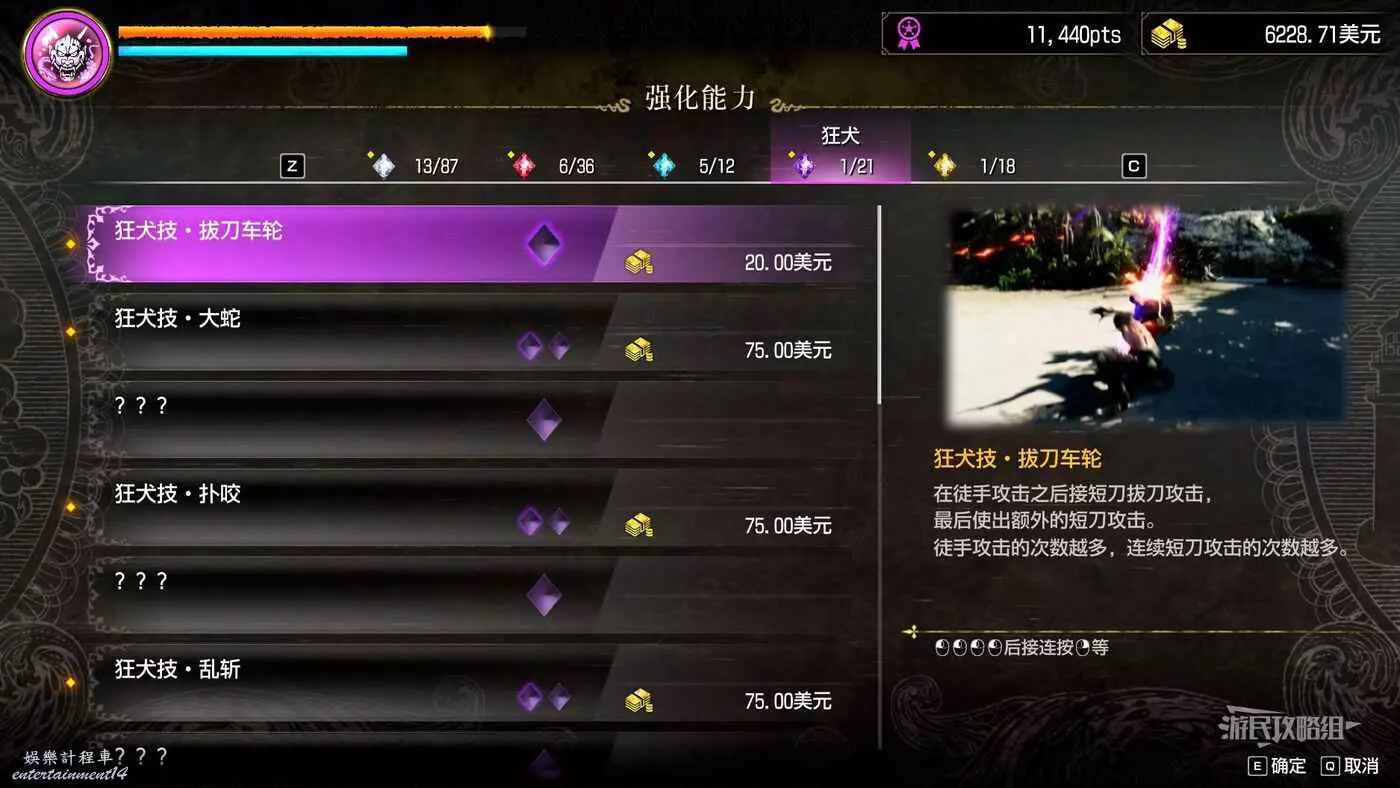Image resolution: width=1400 pixels, height=788 pixels.
Task: Select the white gem 13/87 category
Action: (x=414, y=166)
